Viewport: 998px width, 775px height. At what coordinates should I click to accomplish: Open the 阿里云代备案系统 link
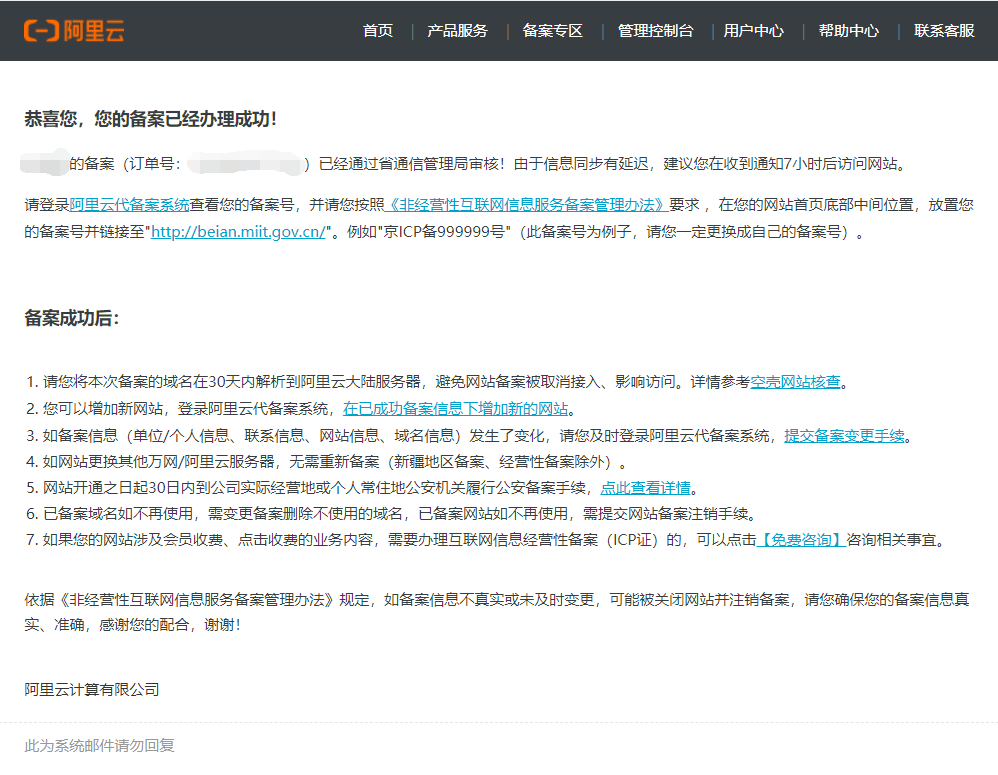129,205
